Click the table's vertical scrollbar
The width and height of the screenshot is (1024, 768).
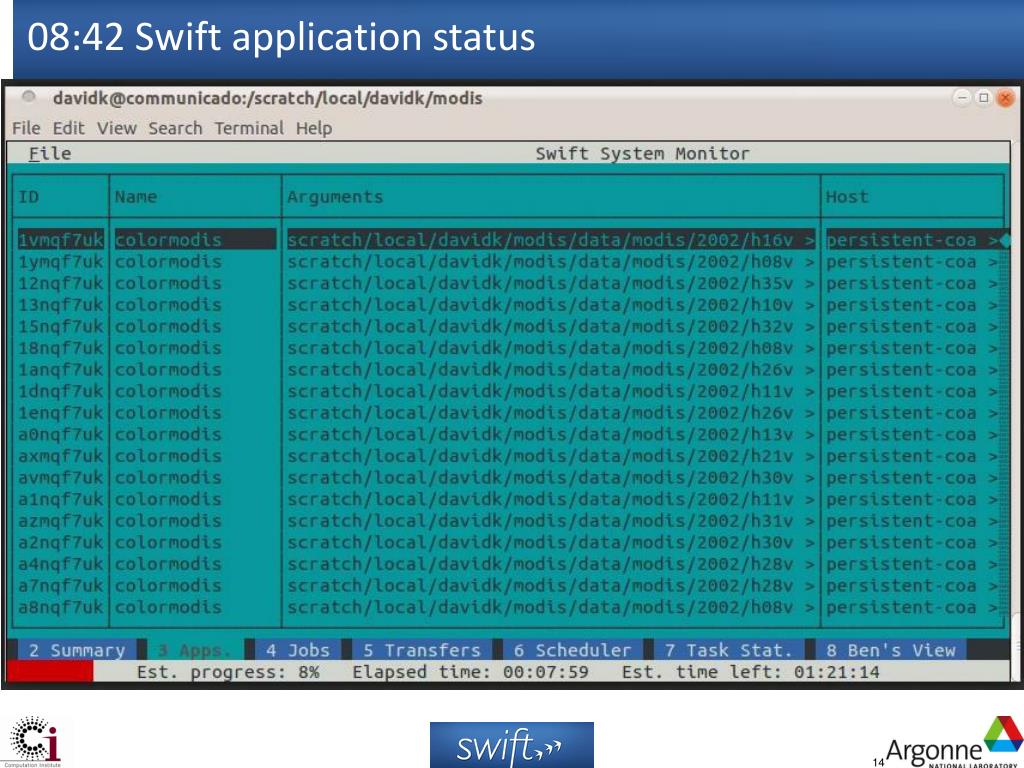click(x=1004, y=423)
